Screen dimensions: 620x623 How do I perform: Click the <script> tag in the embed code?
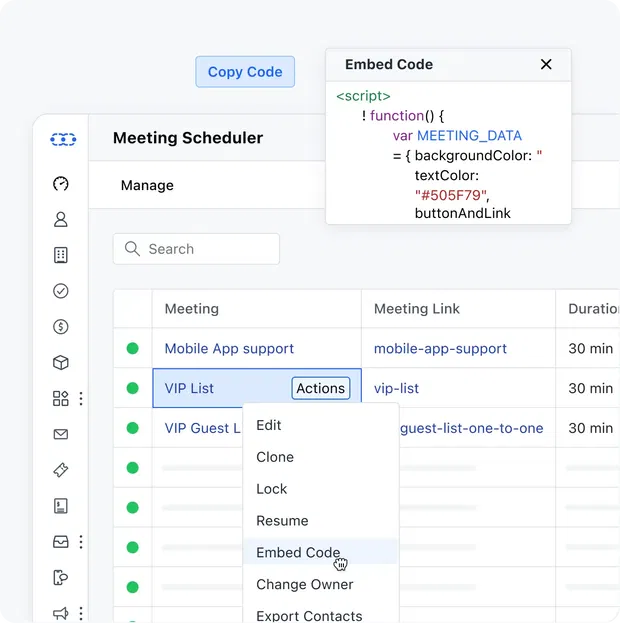(363, 96)
